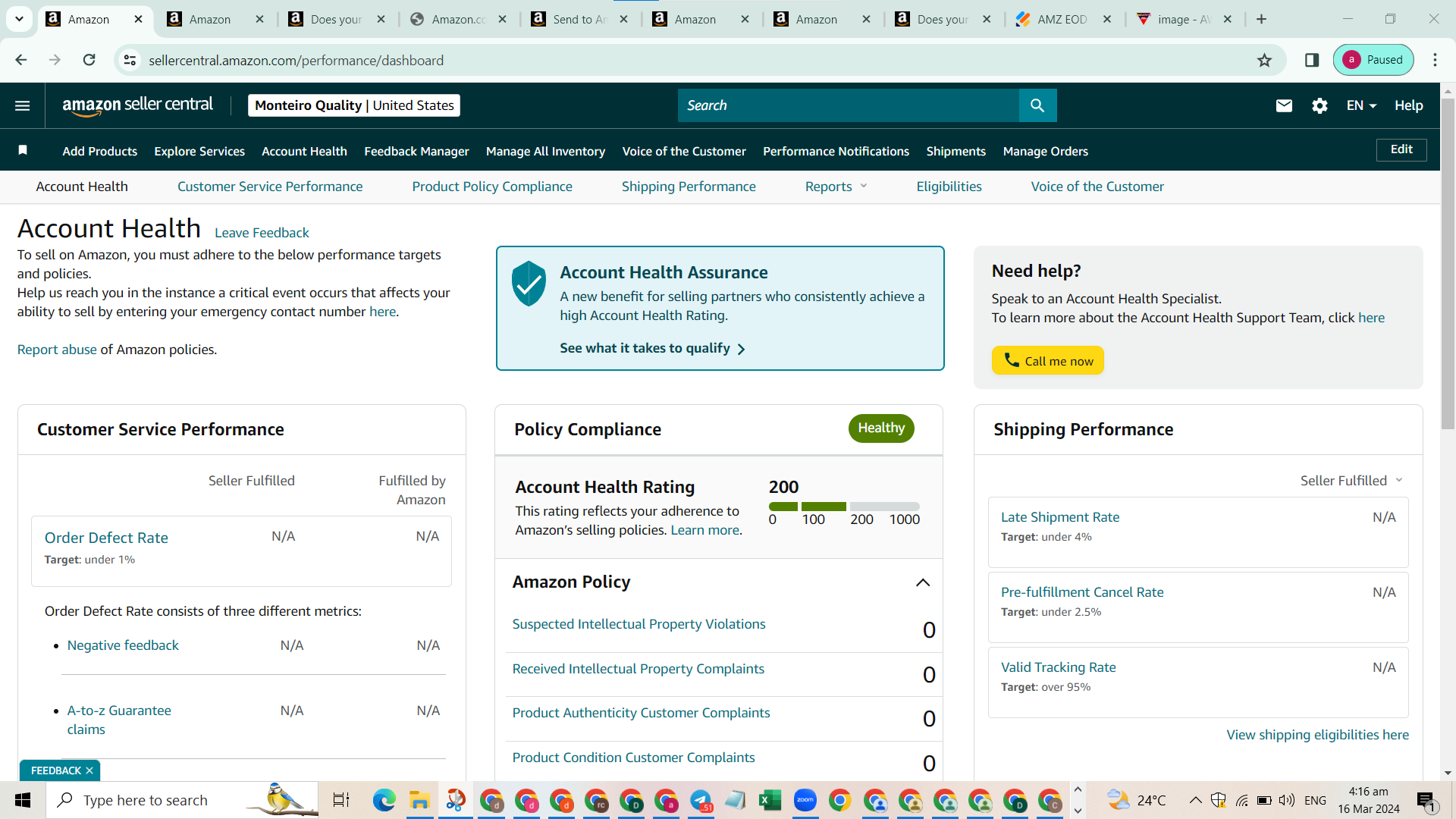The image size is (1456, 819).
Task: Click the Call me now button
Action: [1048, 361]
